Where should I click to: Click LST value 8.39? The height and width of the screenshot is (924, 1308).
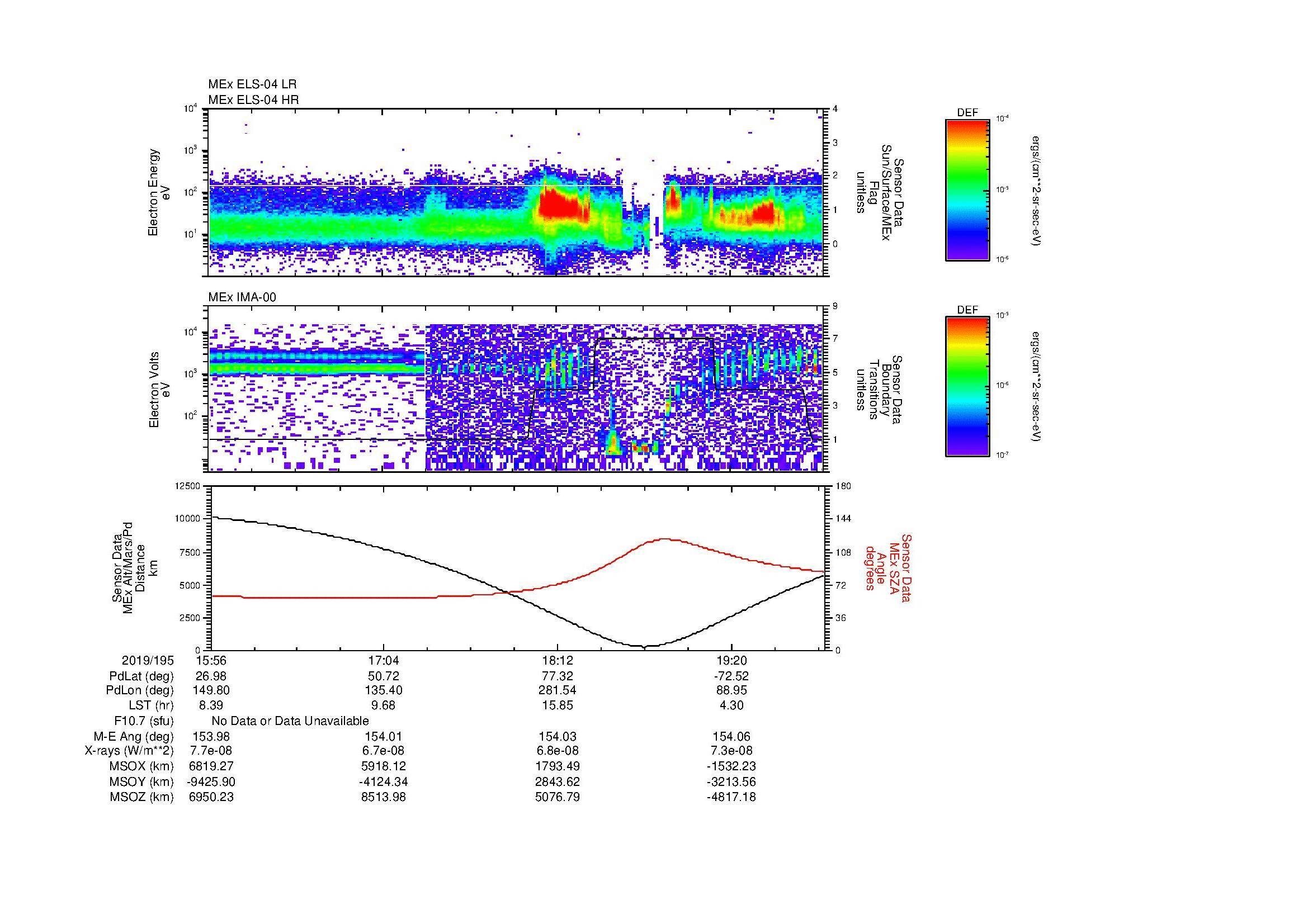click(x=211, y=706)
